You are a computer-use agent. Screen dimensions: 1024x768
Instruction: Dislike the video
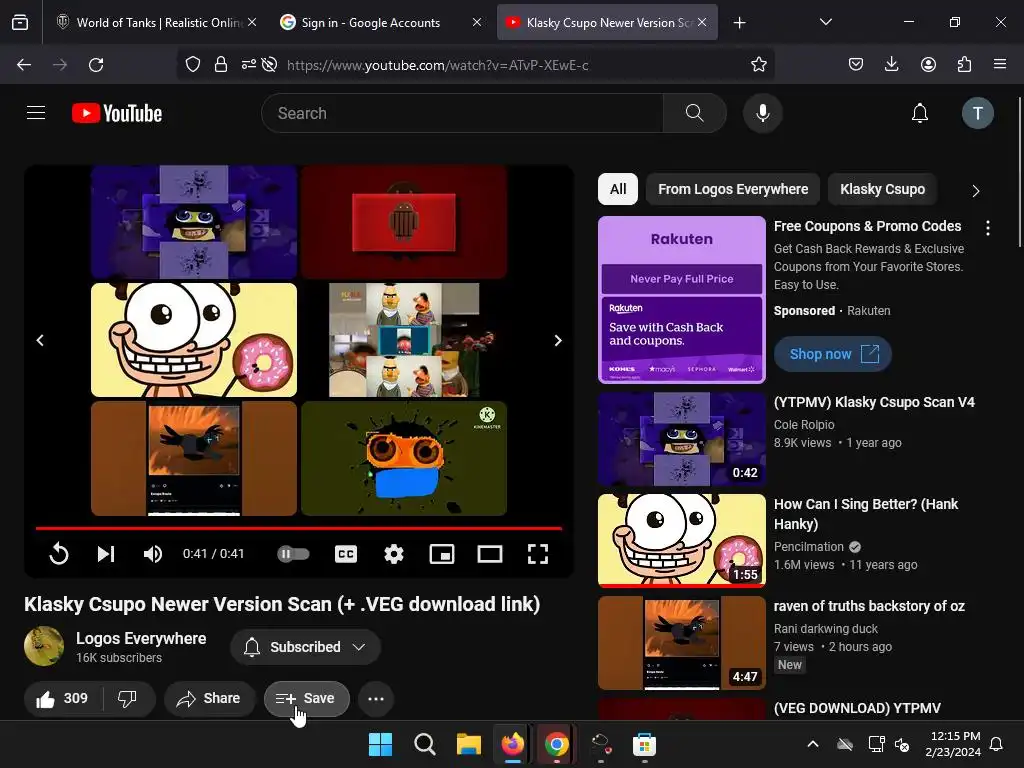click(x=128, y=698)
